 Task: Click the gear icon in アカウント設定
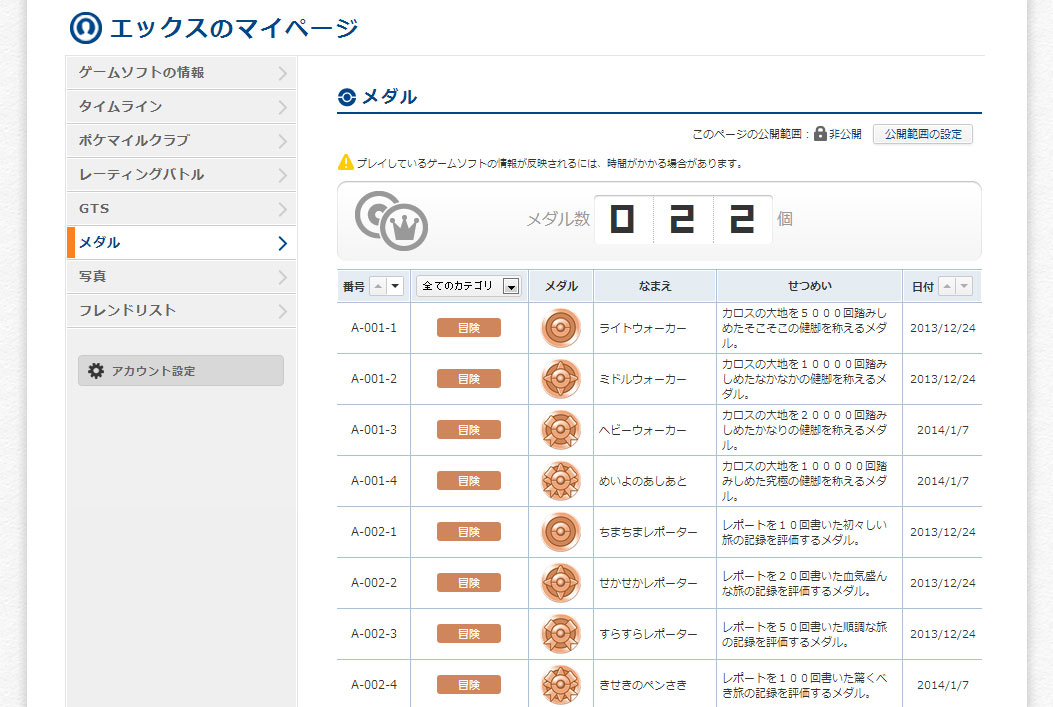tap(96, 371)
